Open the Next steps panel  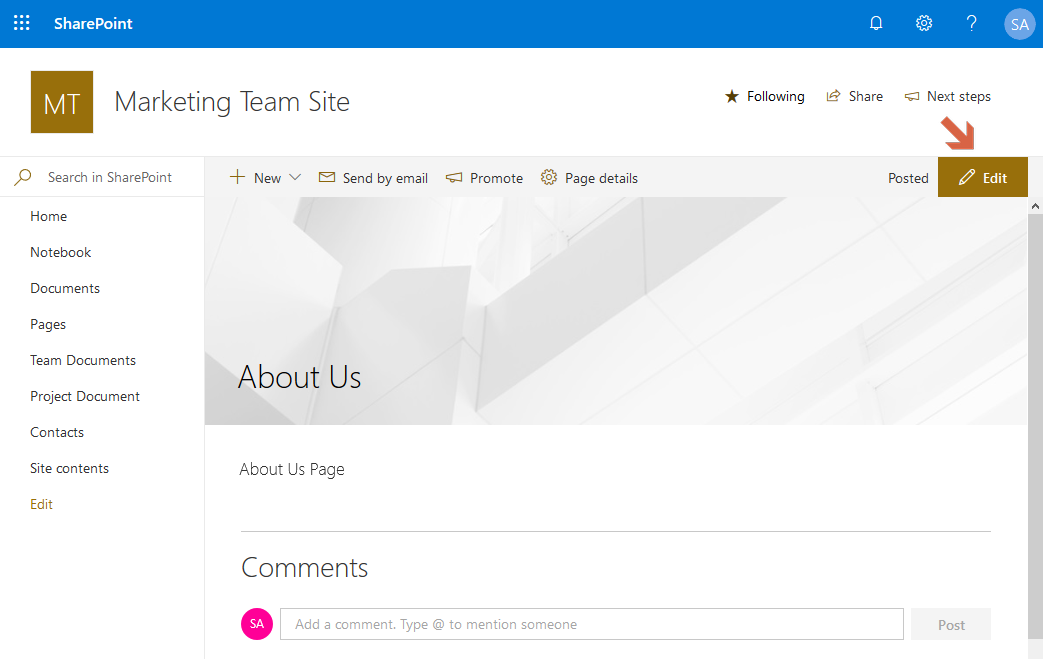click(946, 96)
